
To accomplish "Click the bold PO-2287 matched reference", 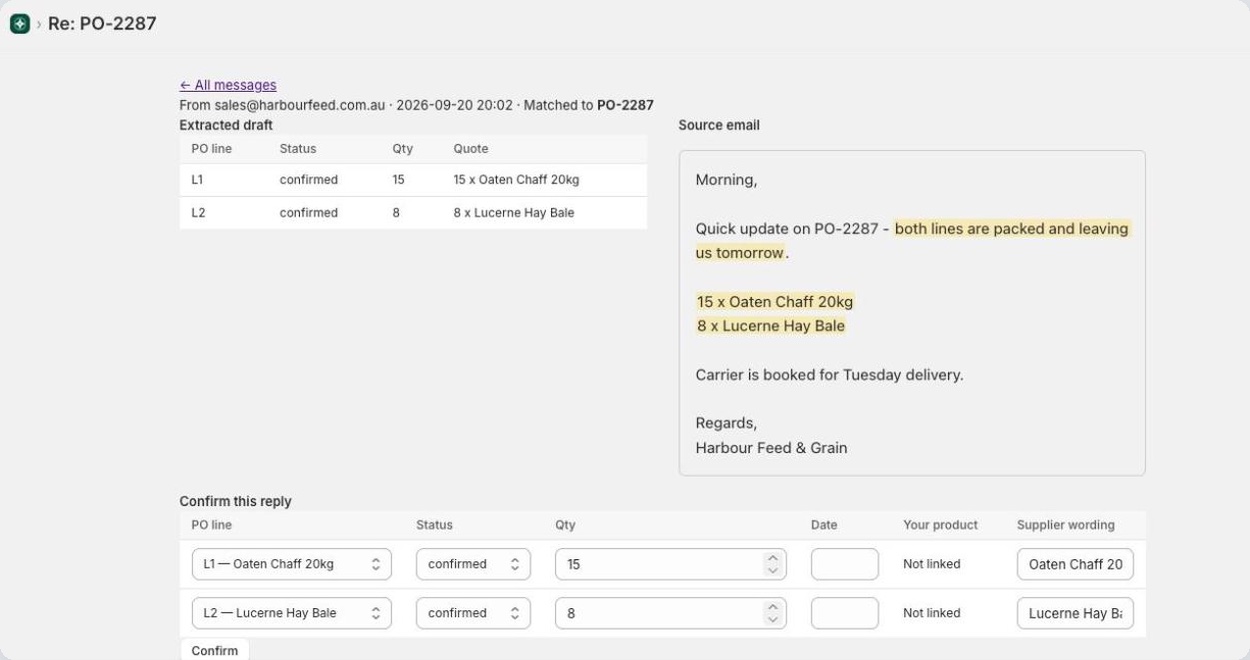I will pos(625,105).
